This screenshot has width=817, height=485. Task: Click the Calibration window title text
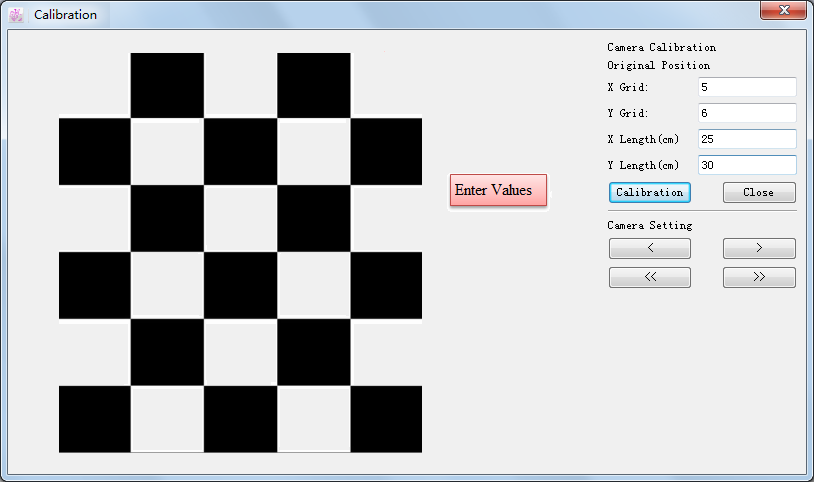coord(66,15)
